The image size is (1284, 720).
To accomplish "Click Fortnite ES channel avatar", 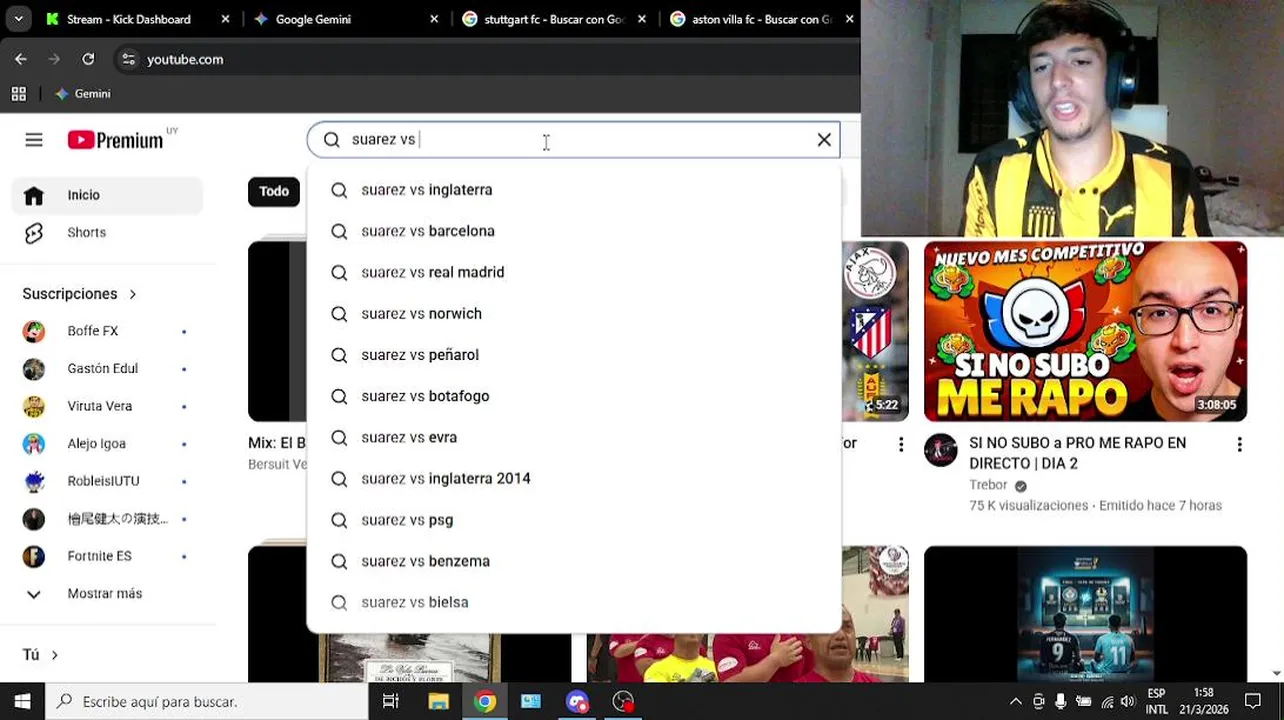I will [x=34, y=556].
